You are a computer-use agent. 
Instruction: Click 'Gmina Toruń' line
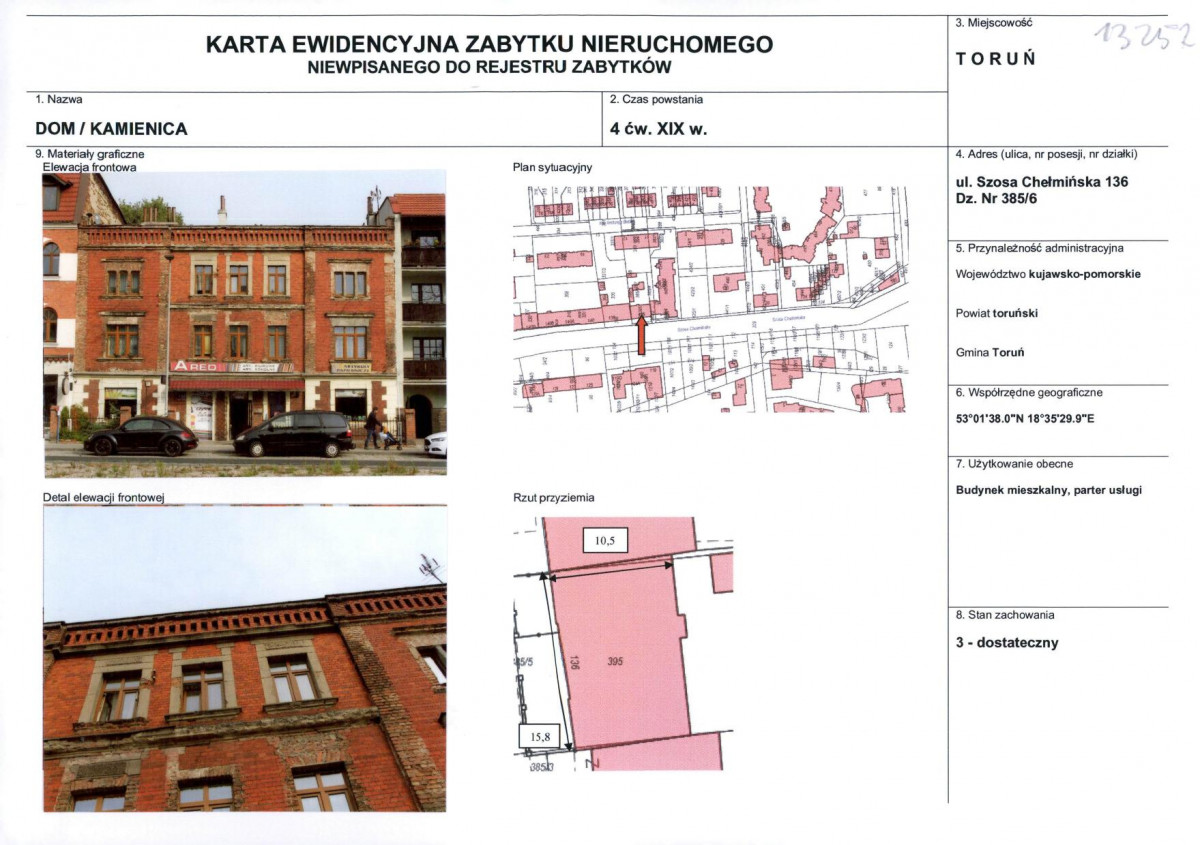pyautogui.click(x=988, y=352)
